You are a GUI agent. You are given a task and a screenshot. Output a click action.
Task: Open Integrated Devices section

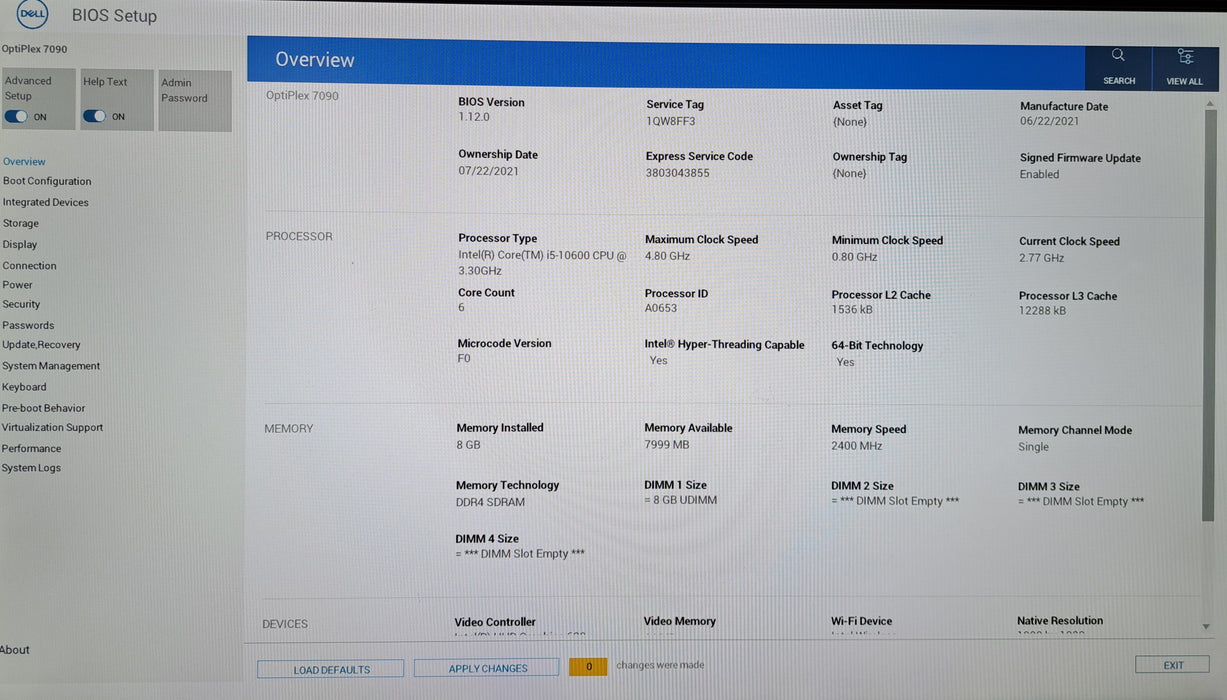point(45,202)
